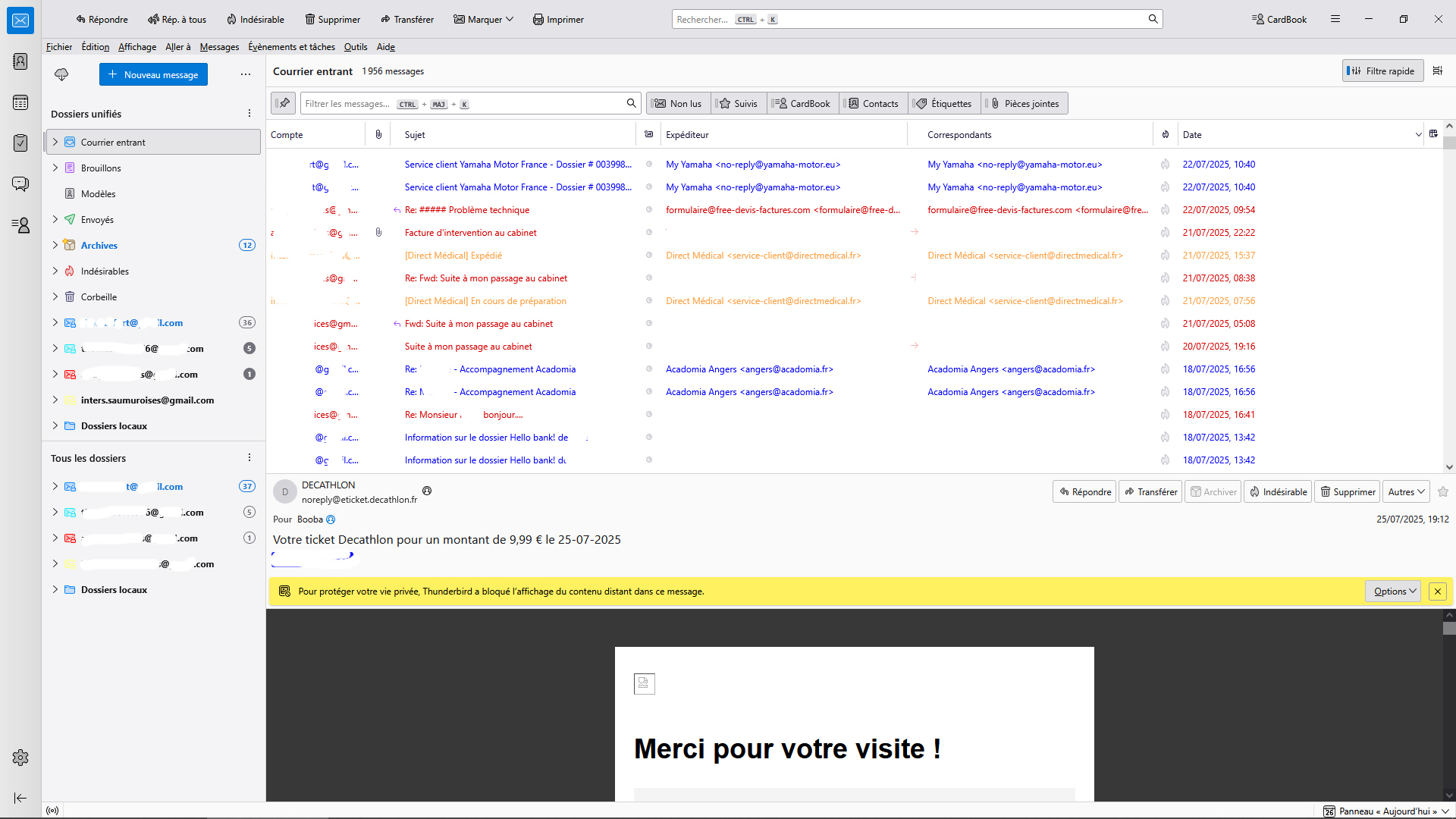The image size is (1456, 819).
Task: Open Settings gear in sidebar
Action: [x=20, y=758]
